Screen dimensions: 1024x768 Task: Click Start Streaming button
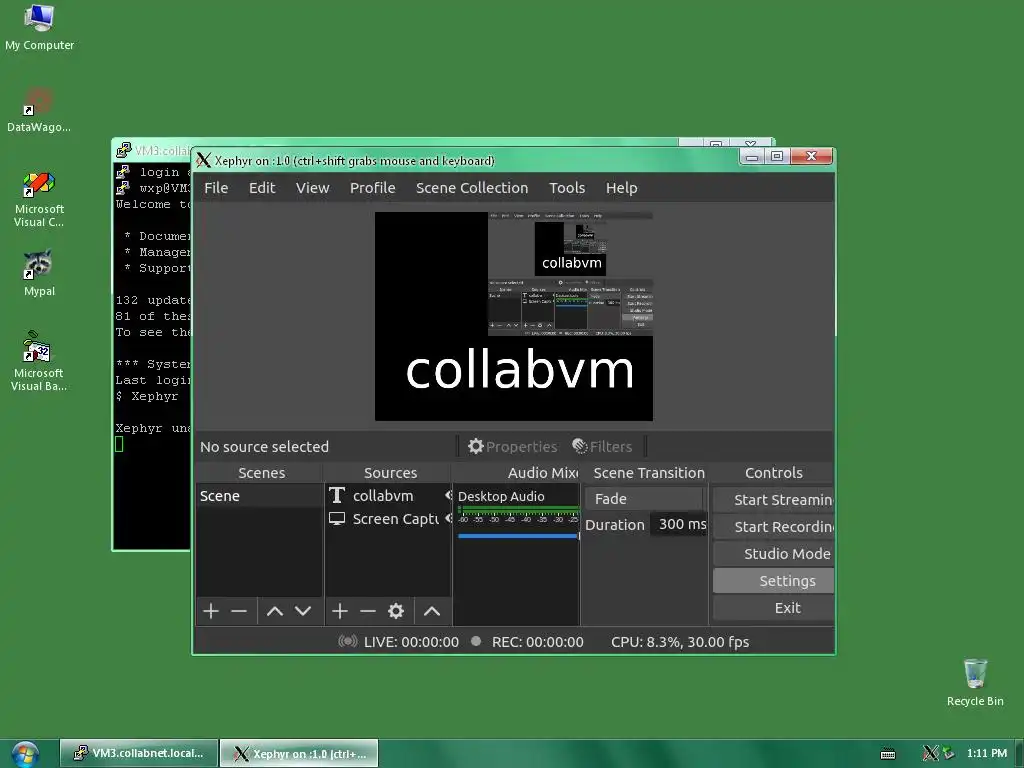click(773, 500)
